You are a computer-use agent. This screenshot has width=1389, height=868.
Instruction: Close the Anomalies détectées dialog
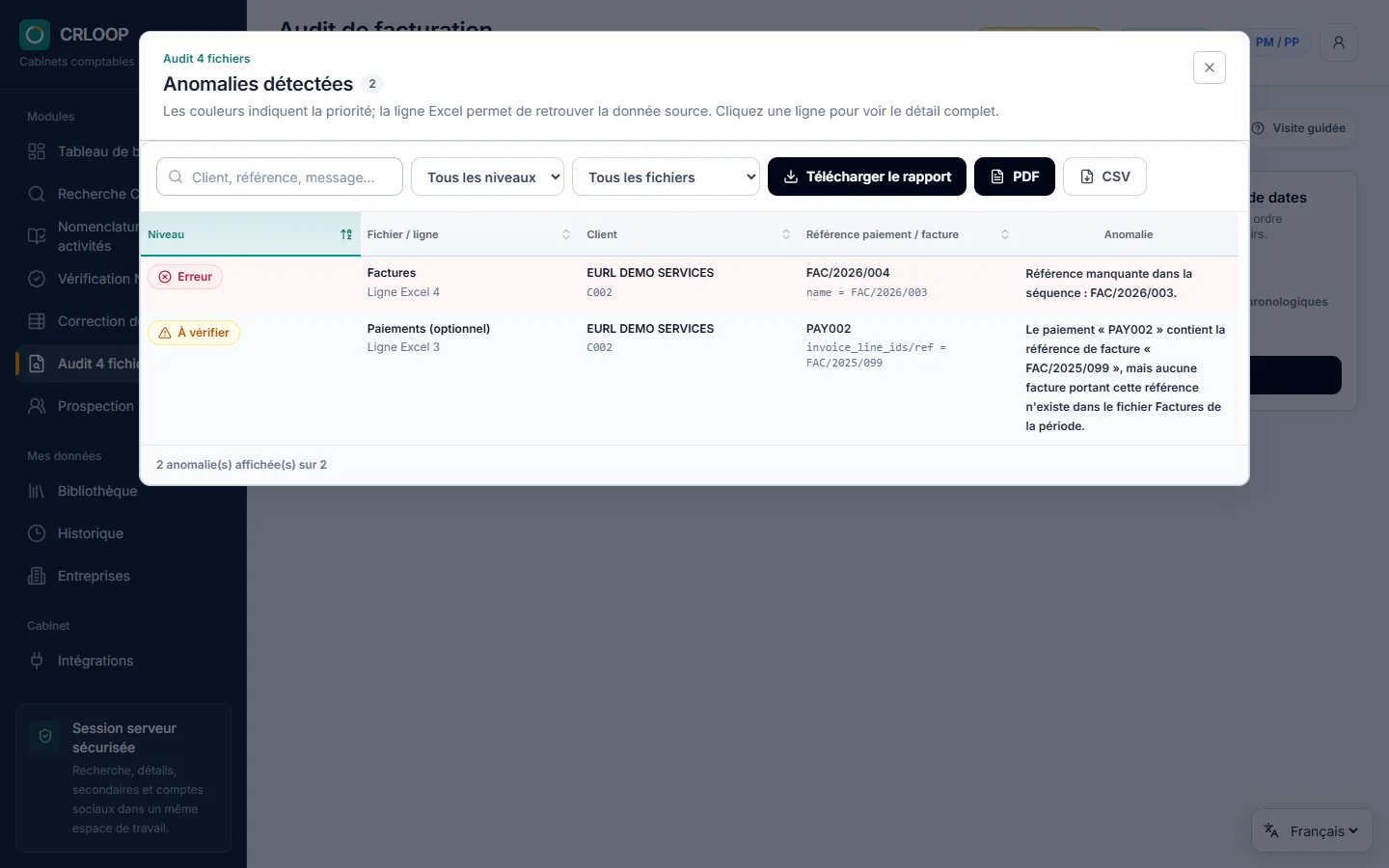tap(1210, 68)
